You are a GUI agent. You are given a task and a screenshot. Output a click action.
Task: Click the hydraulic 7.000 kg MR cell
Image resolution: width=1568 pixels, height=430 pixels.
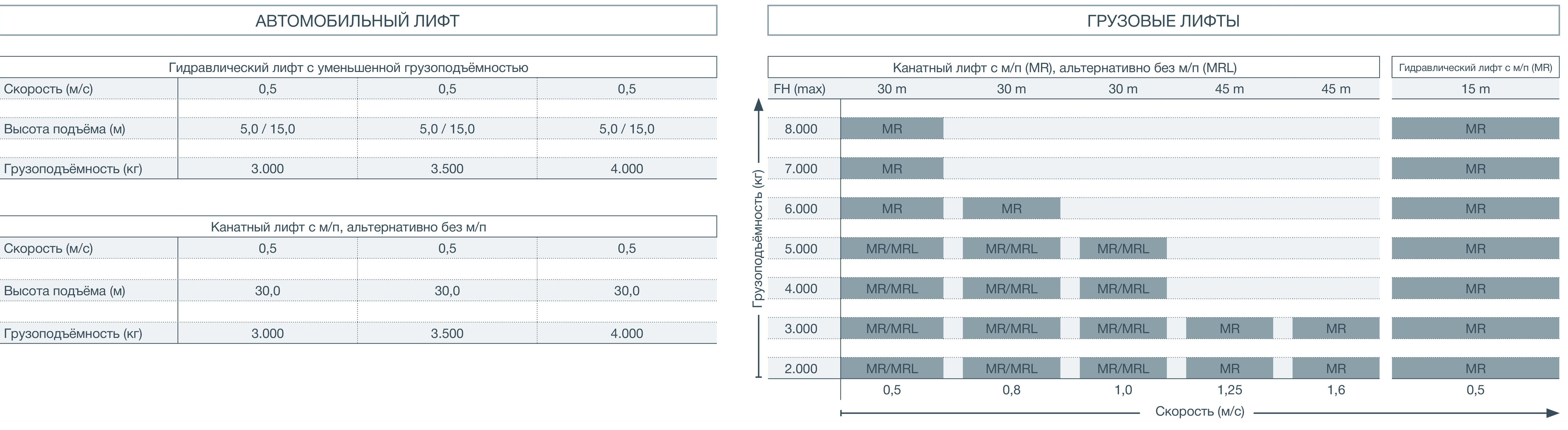[1476, 169]
